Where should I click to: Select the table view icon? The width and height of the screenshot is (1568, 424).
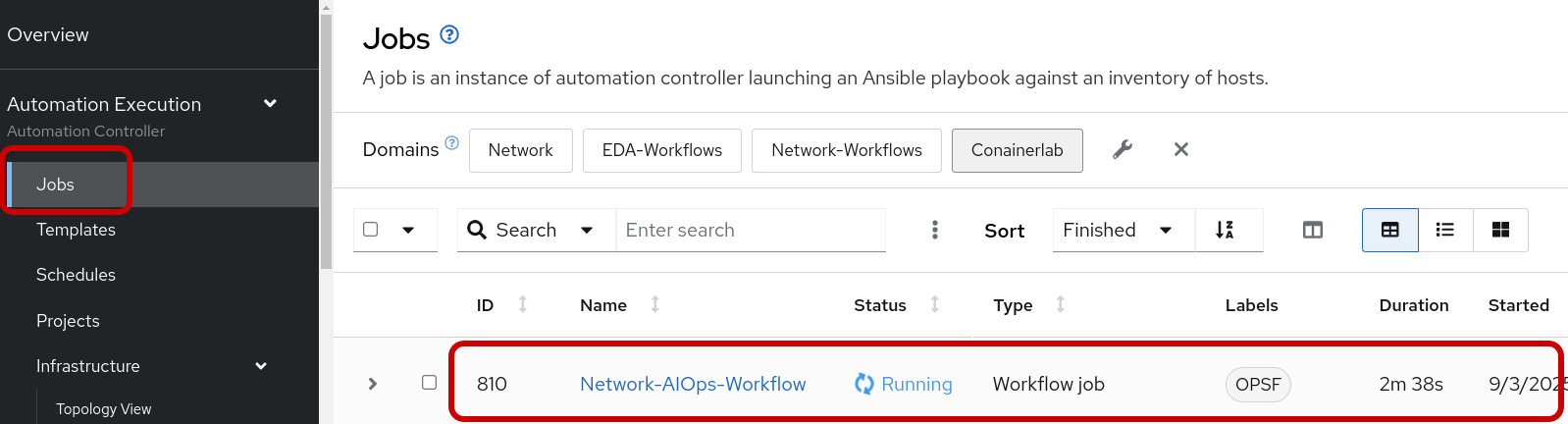point(1389,230)
